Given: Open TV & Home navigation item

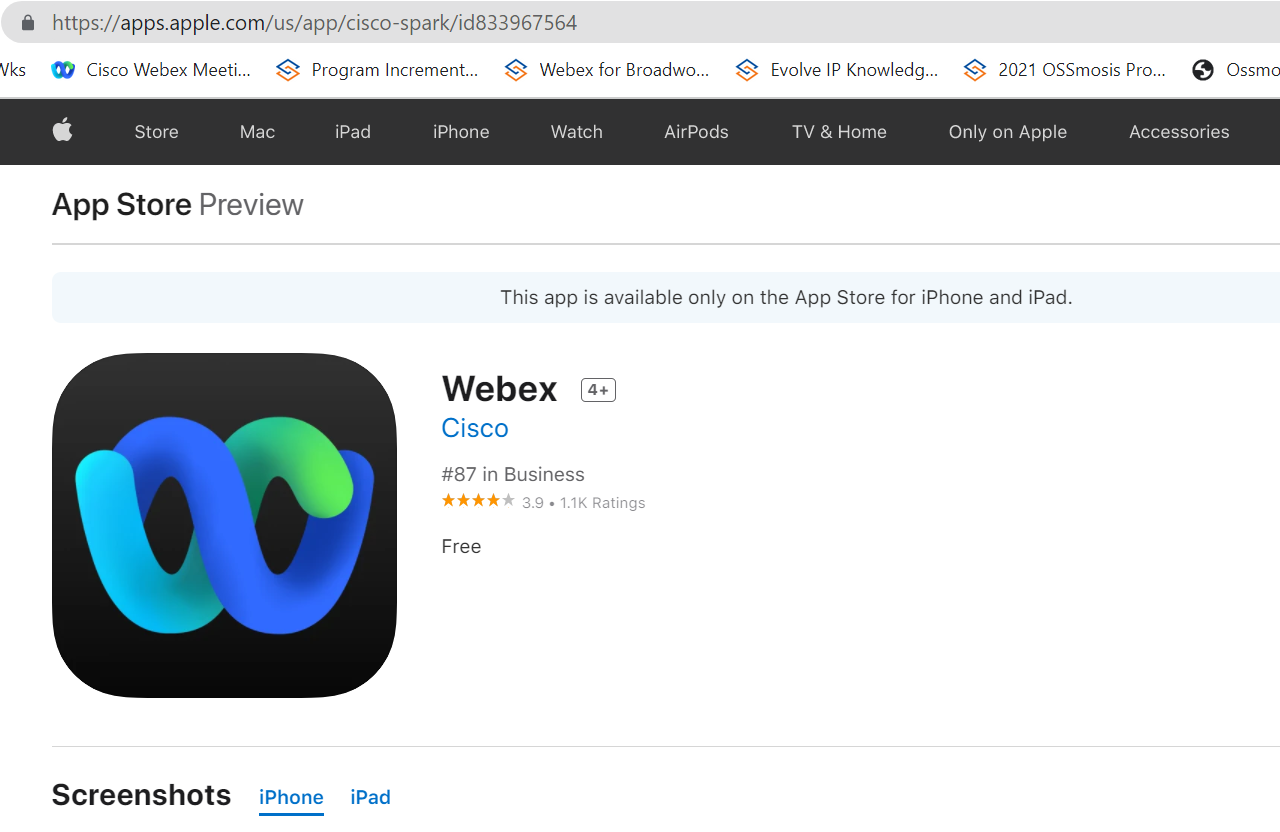Looking at the screenshot, I should point(839,132).
